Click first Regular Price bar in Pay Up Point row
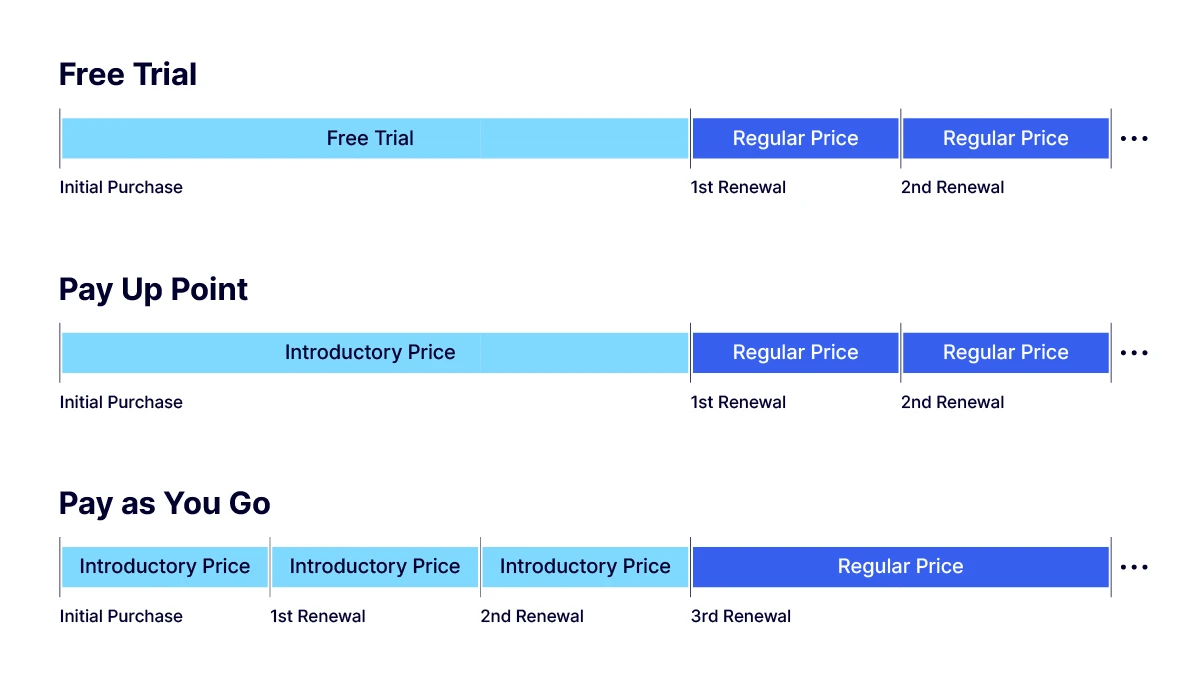This screenshot has height=697, width=1200. click(x=795, y=353)
